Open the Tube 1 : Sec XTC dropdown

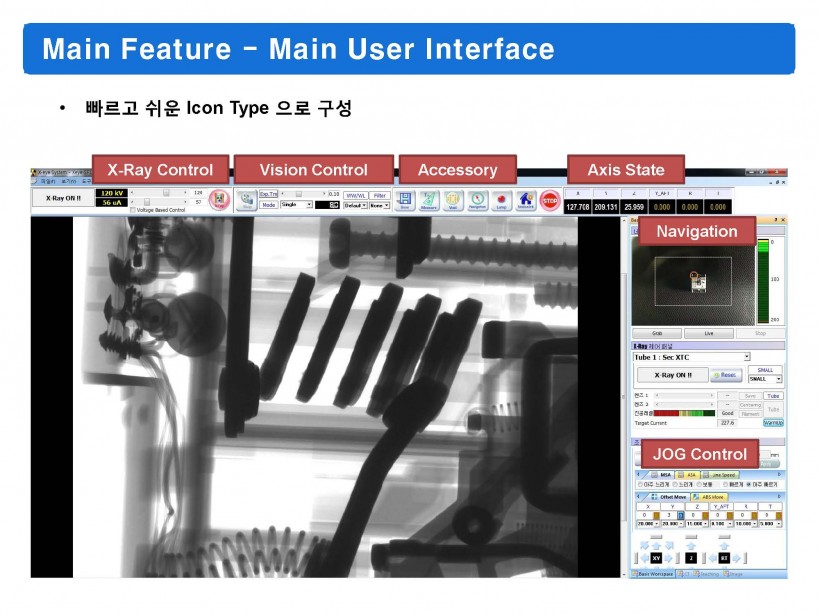point(692,357)
